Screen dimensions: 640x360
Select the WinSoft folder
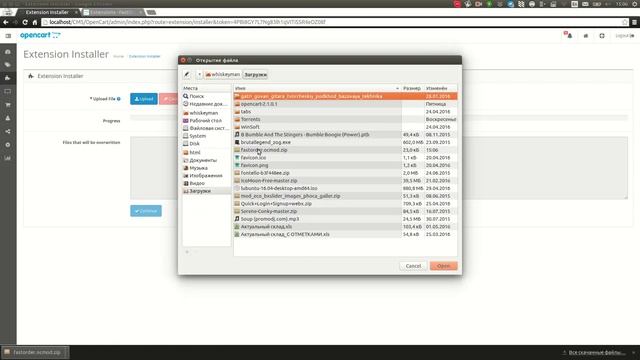pos(345,127)
